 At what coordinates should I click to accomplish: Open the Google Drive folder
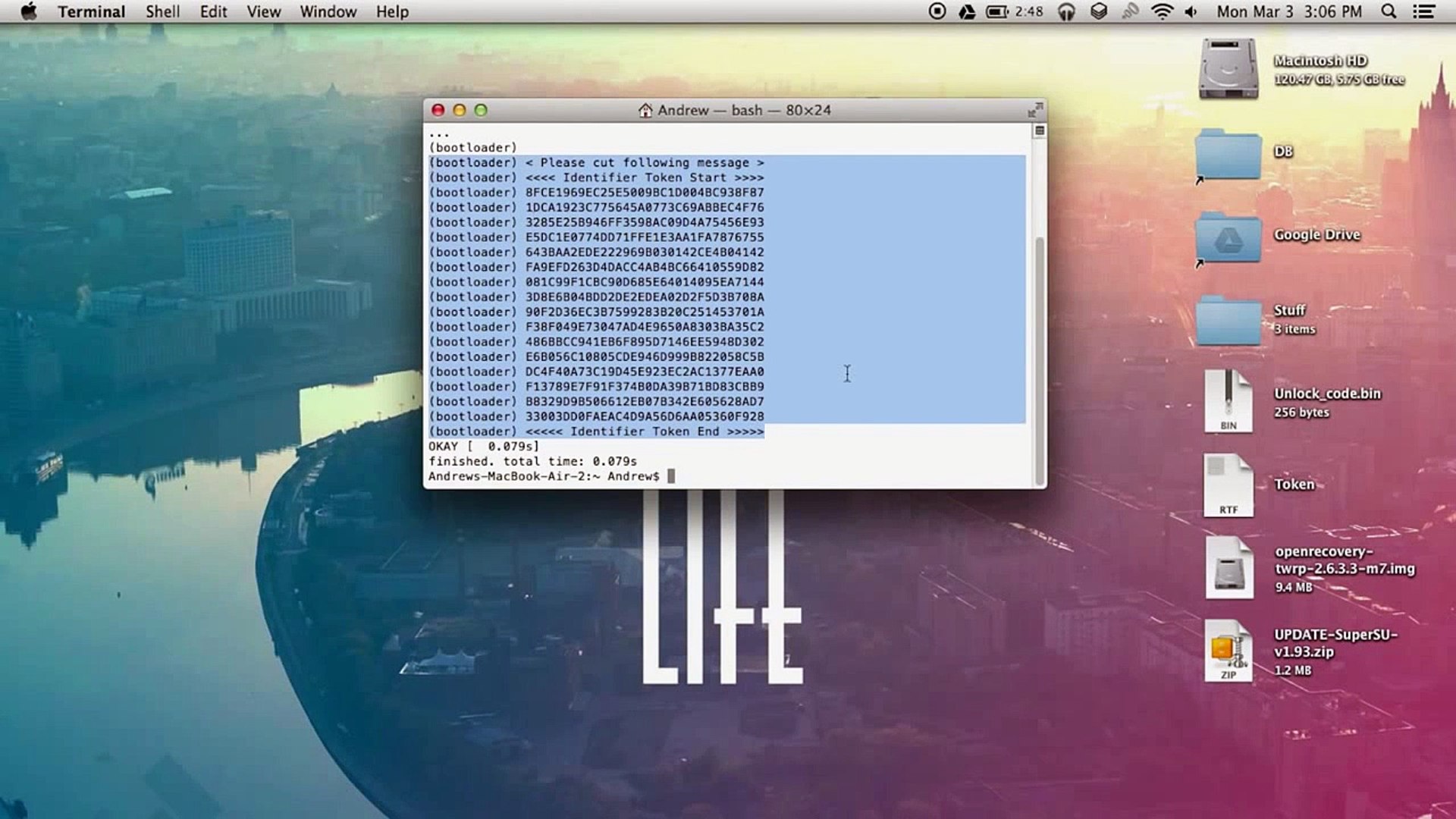pos(1228,237)
